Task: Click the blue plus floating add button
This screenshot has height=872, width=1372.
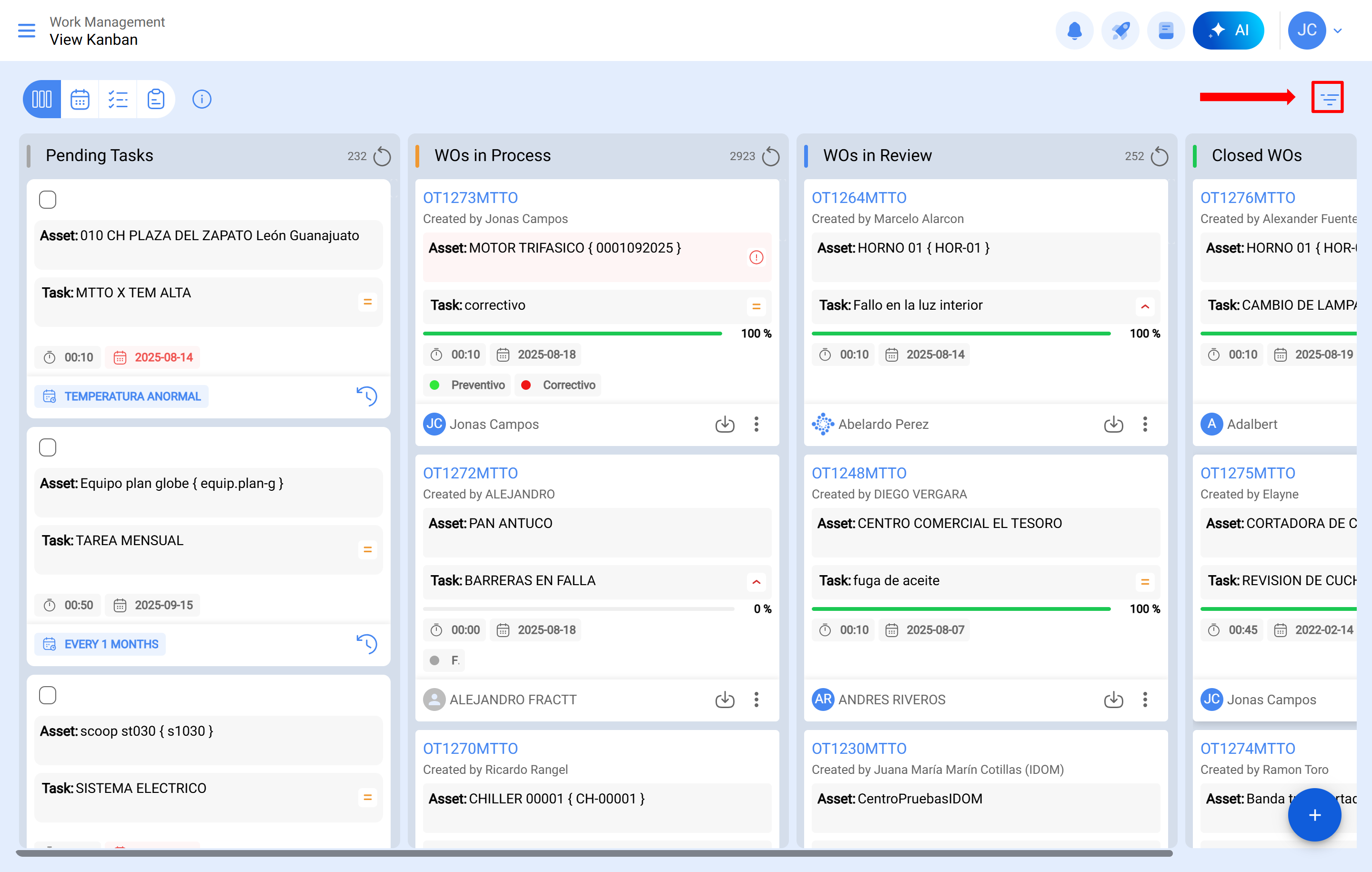Action: pos(1314,815)
